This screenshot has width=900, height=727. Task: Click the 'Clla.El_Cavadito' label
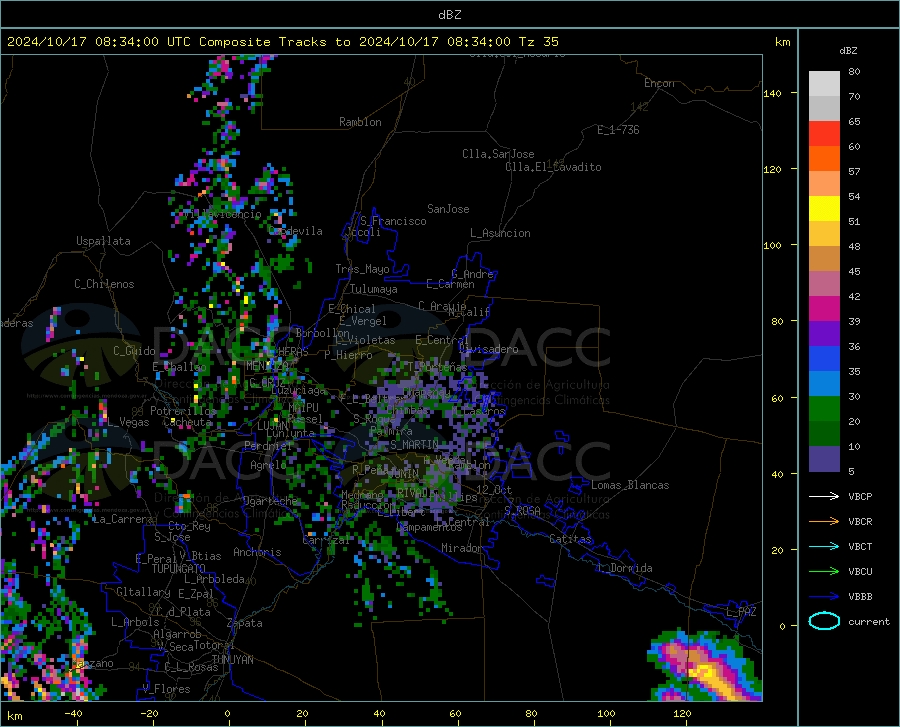click(553, 167)
